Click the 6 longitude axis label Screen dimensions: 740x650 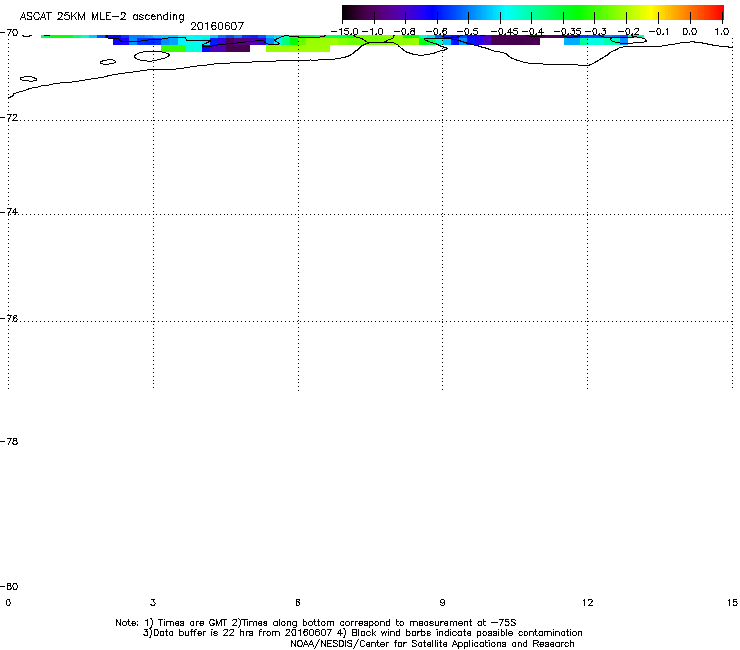(298, 602)
